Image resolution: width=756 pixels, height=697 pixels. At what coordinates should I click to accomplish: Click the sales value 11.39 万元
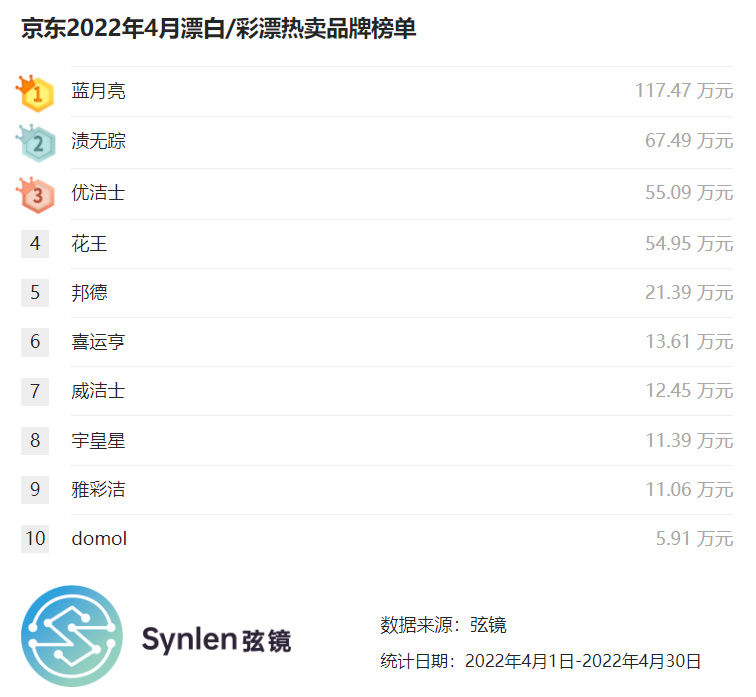tap(689, 441)
